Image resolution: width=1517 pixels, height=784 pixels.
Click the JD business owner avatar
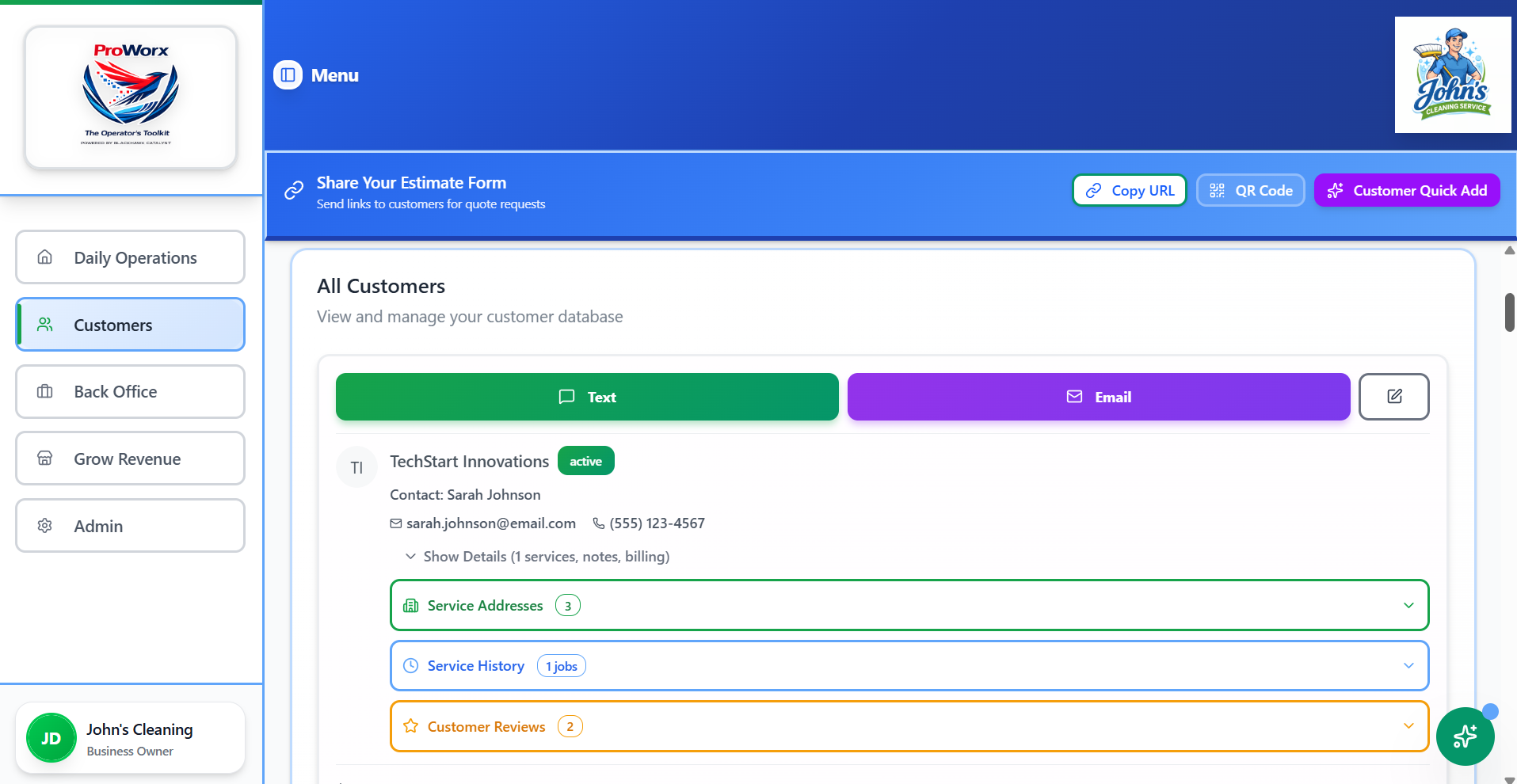(51, 737)
